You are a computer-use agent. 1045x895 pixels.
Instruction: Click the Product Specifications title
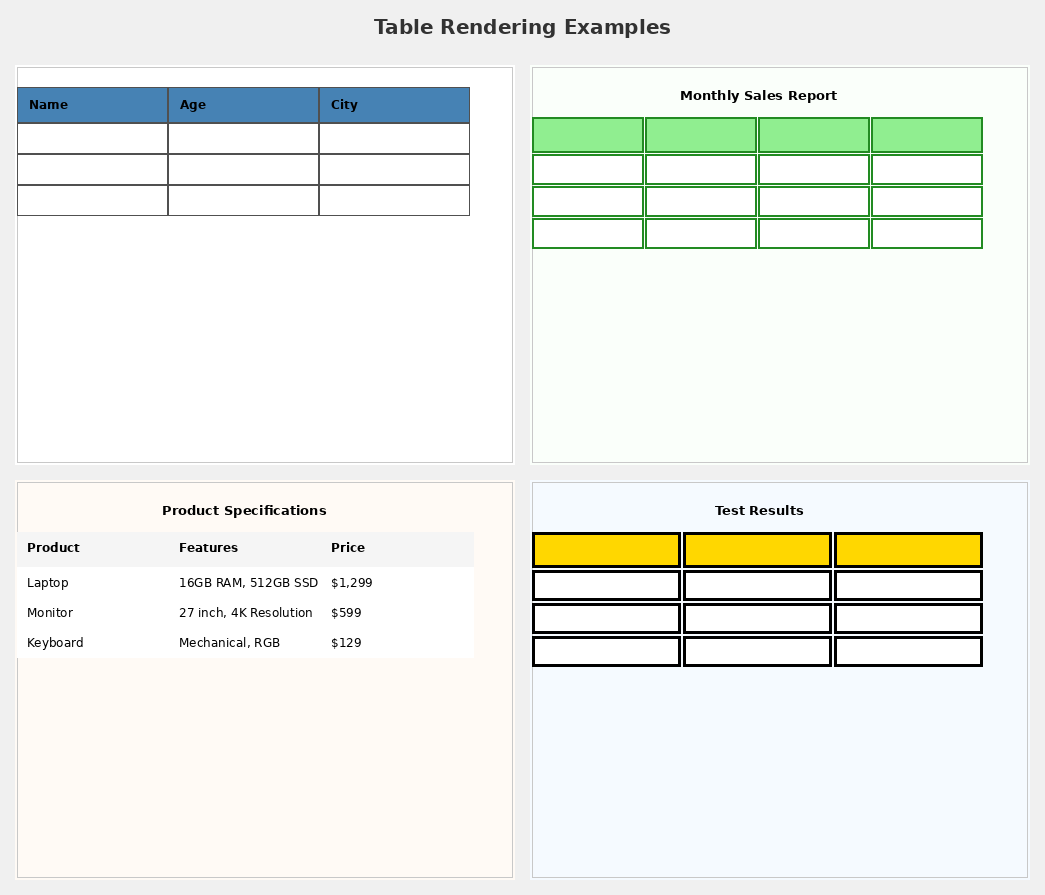tap(244, 511)
